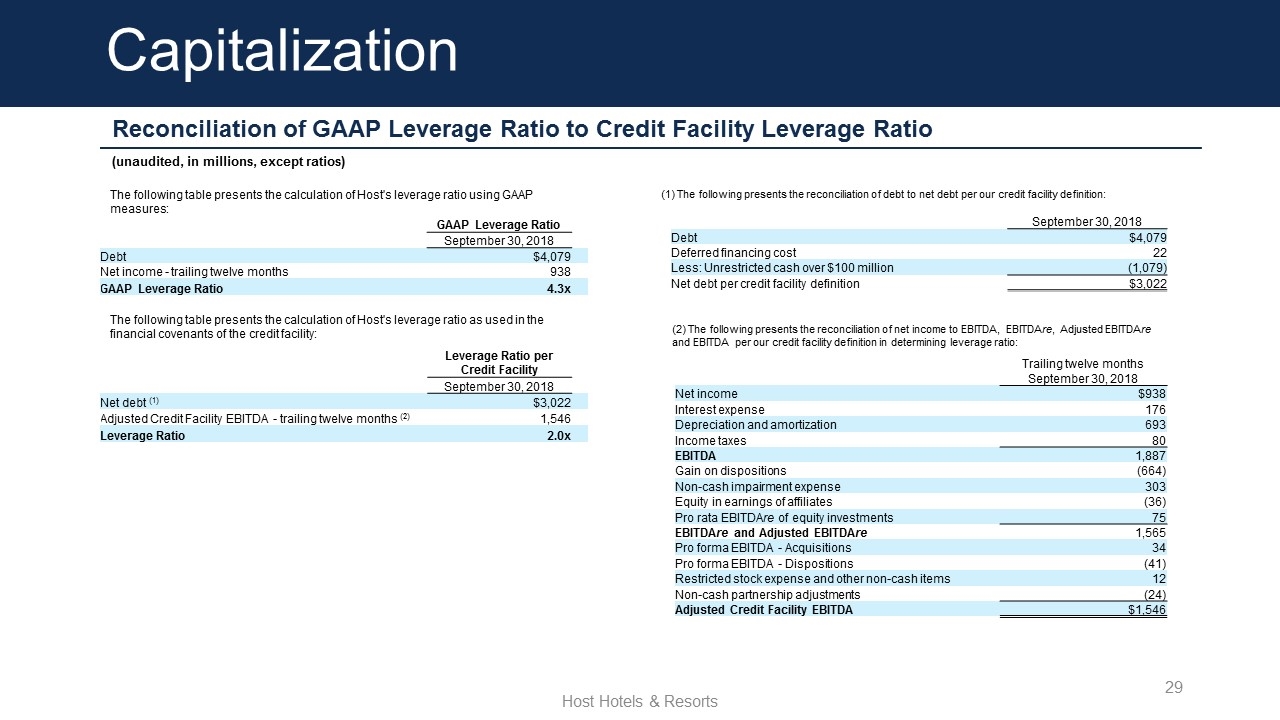
Task: Select the Leverage Ratio per Credit Facility header
Action: [498, 363]
